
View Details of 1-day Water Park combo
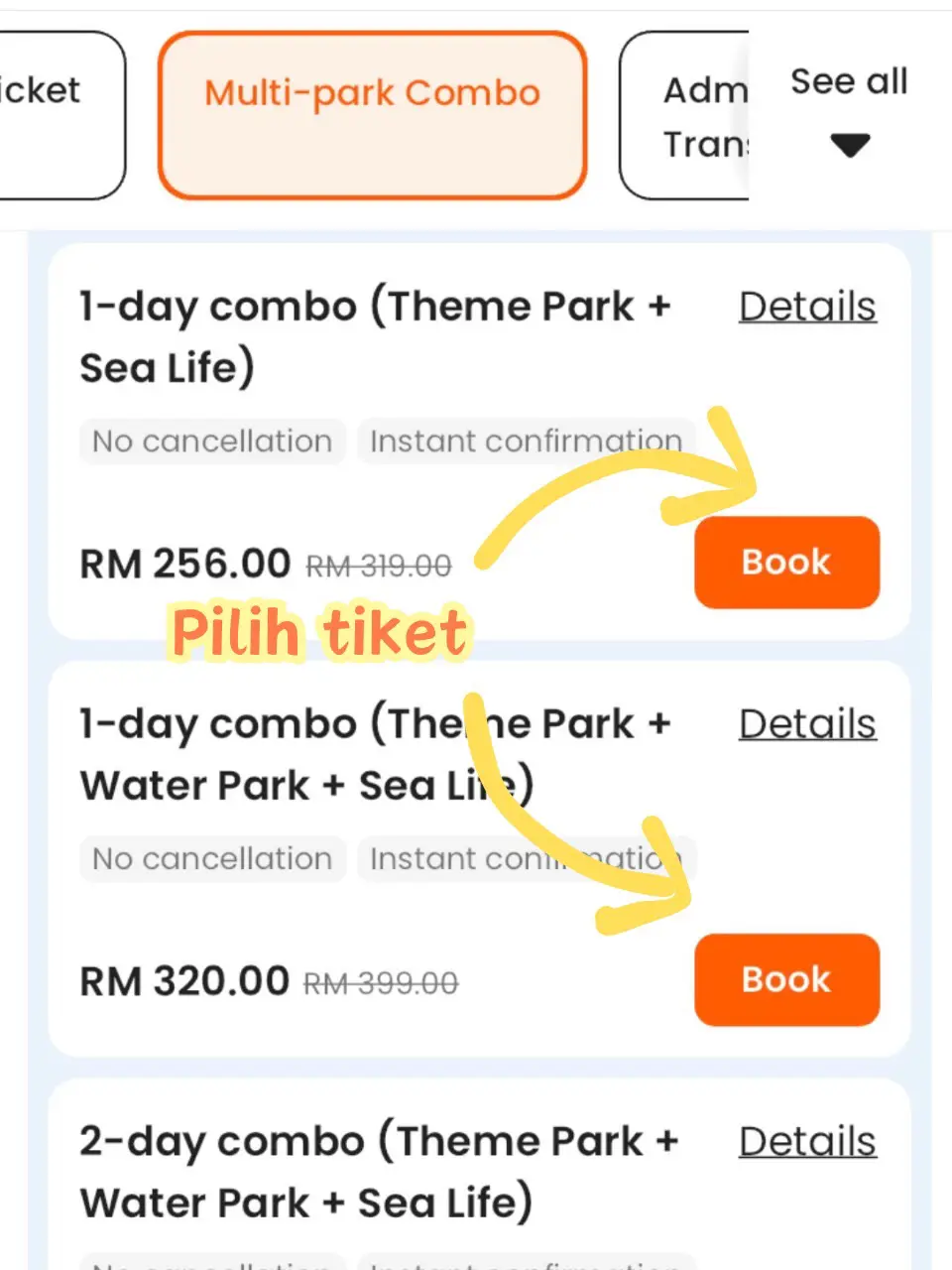(x=807, y=724)
